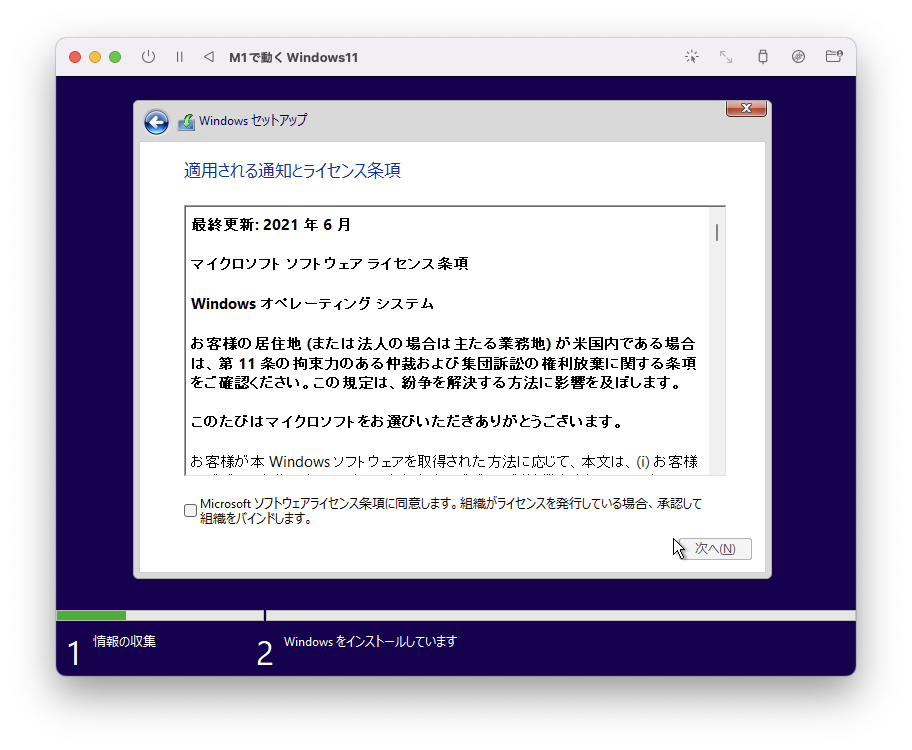Click the capture mouse cursor icon
The height and width of the screenshot is (750, 912).
692,56
